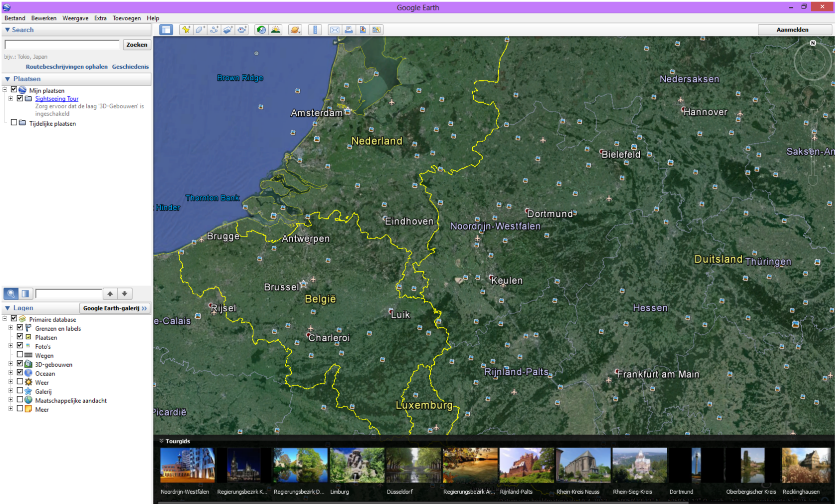Collapse the Plaatsen panel triangle
Image resolution: width=835 pixels, height=504 pixels.
pos(7,79)
